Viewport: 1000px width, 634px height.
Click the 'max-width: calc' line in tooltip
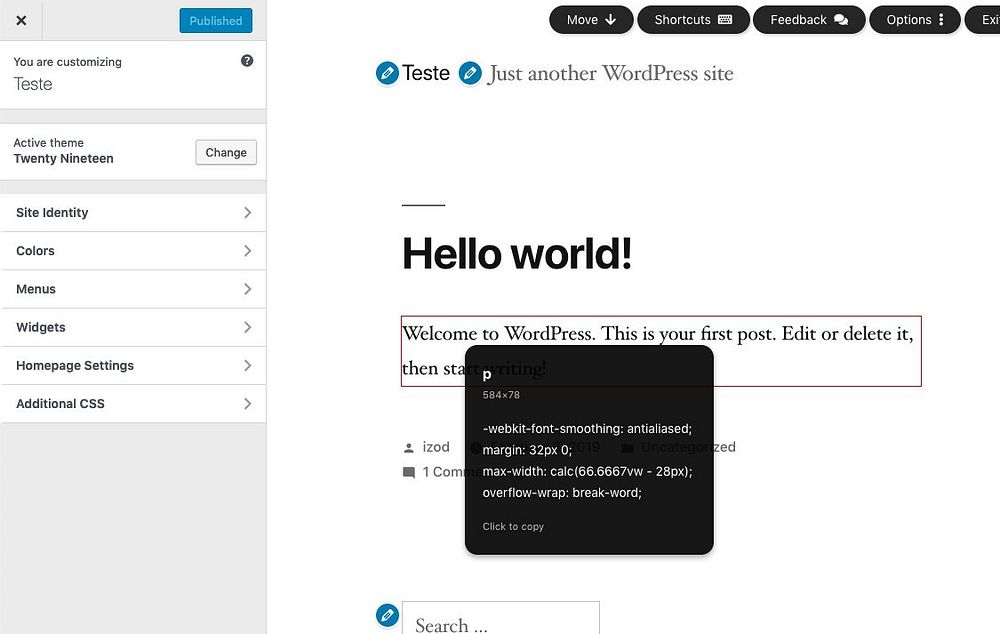pos(587,471)
